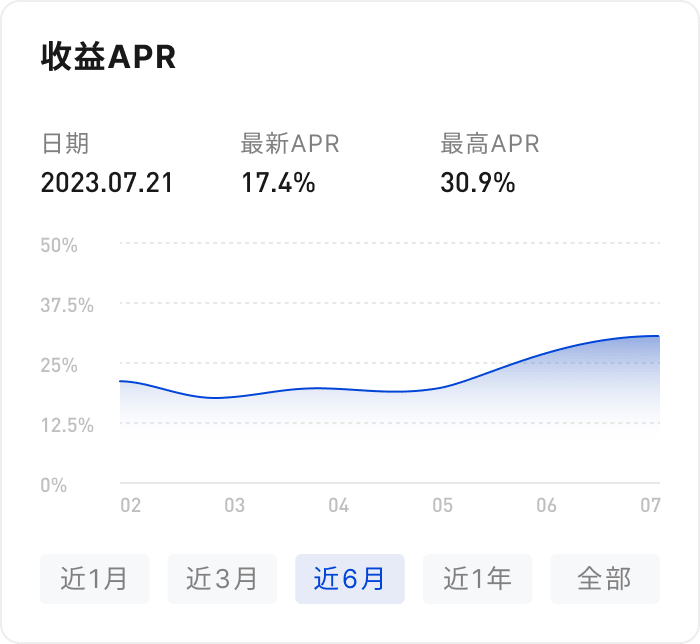The height and width of the screenshot is (644, 700).
Task: Switch to the 近3月 range tab
Action: tap(222, 578)
